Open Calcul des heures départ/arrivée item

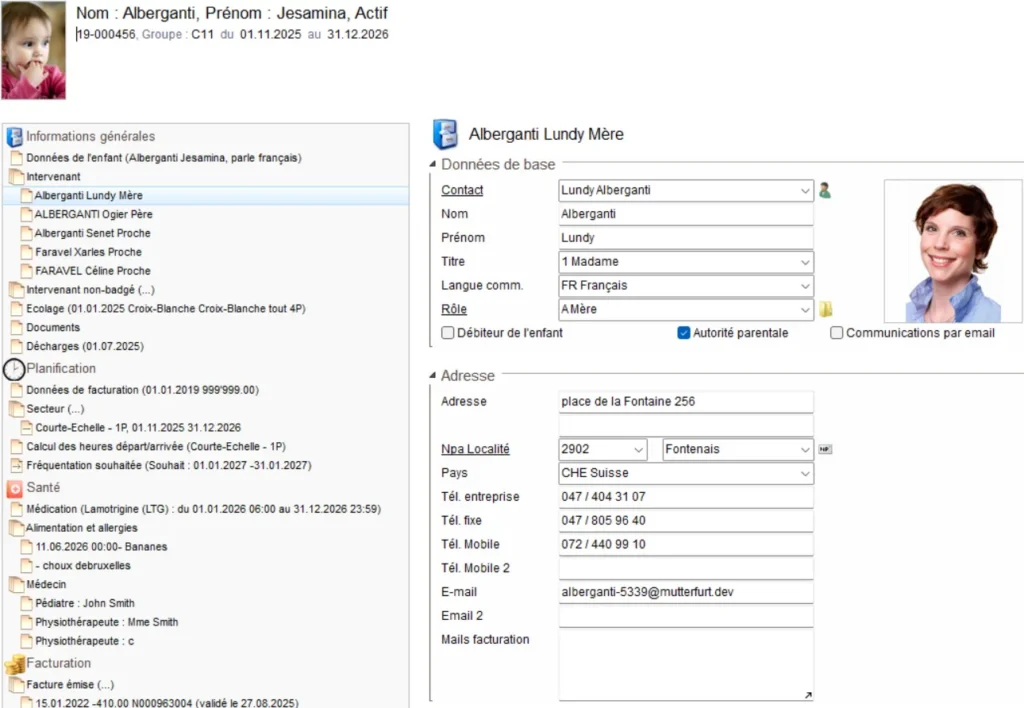click(156, 447)
